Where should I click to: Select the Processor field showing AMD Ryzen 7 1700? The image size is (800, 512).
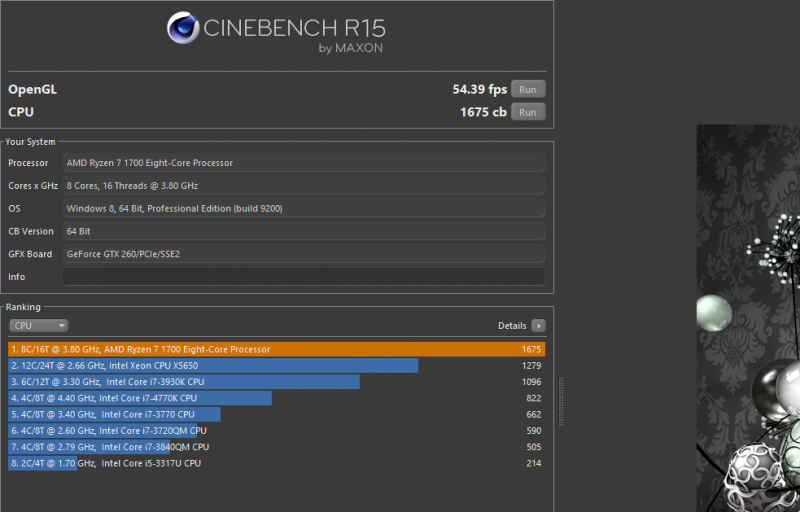[304, 163]
